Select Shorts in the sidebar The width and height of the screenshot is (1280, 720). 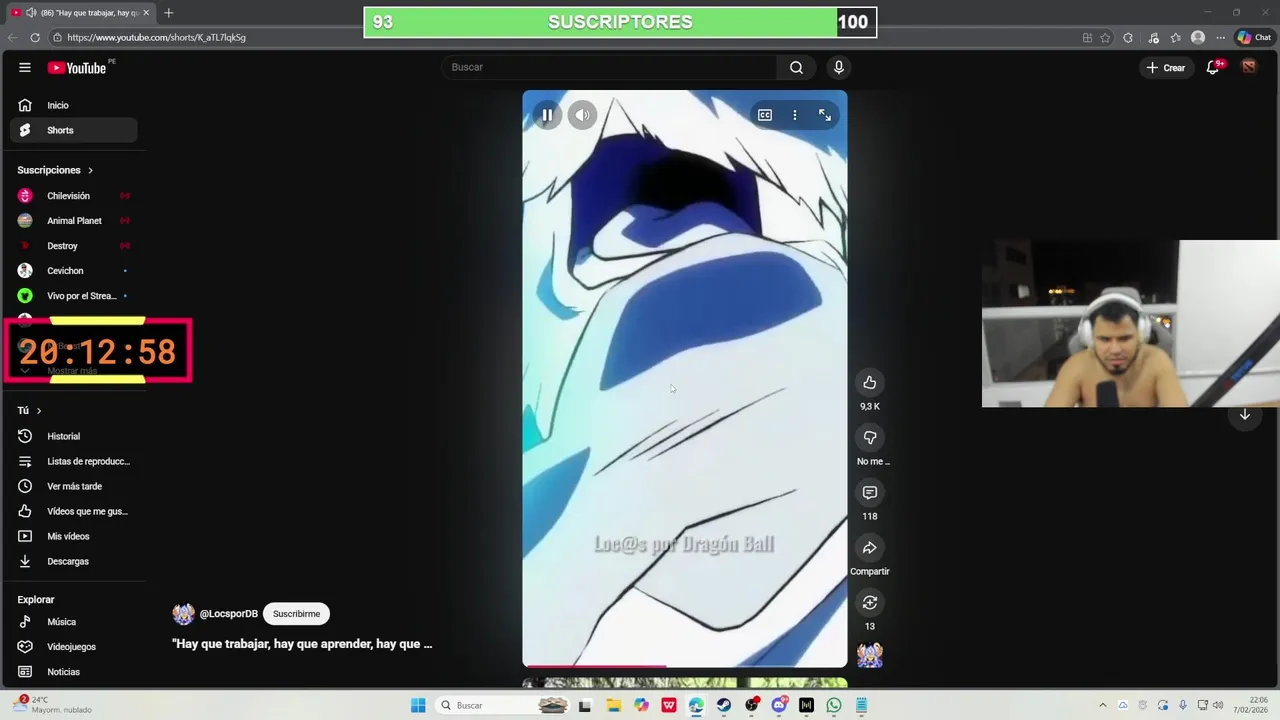[74, 130]
